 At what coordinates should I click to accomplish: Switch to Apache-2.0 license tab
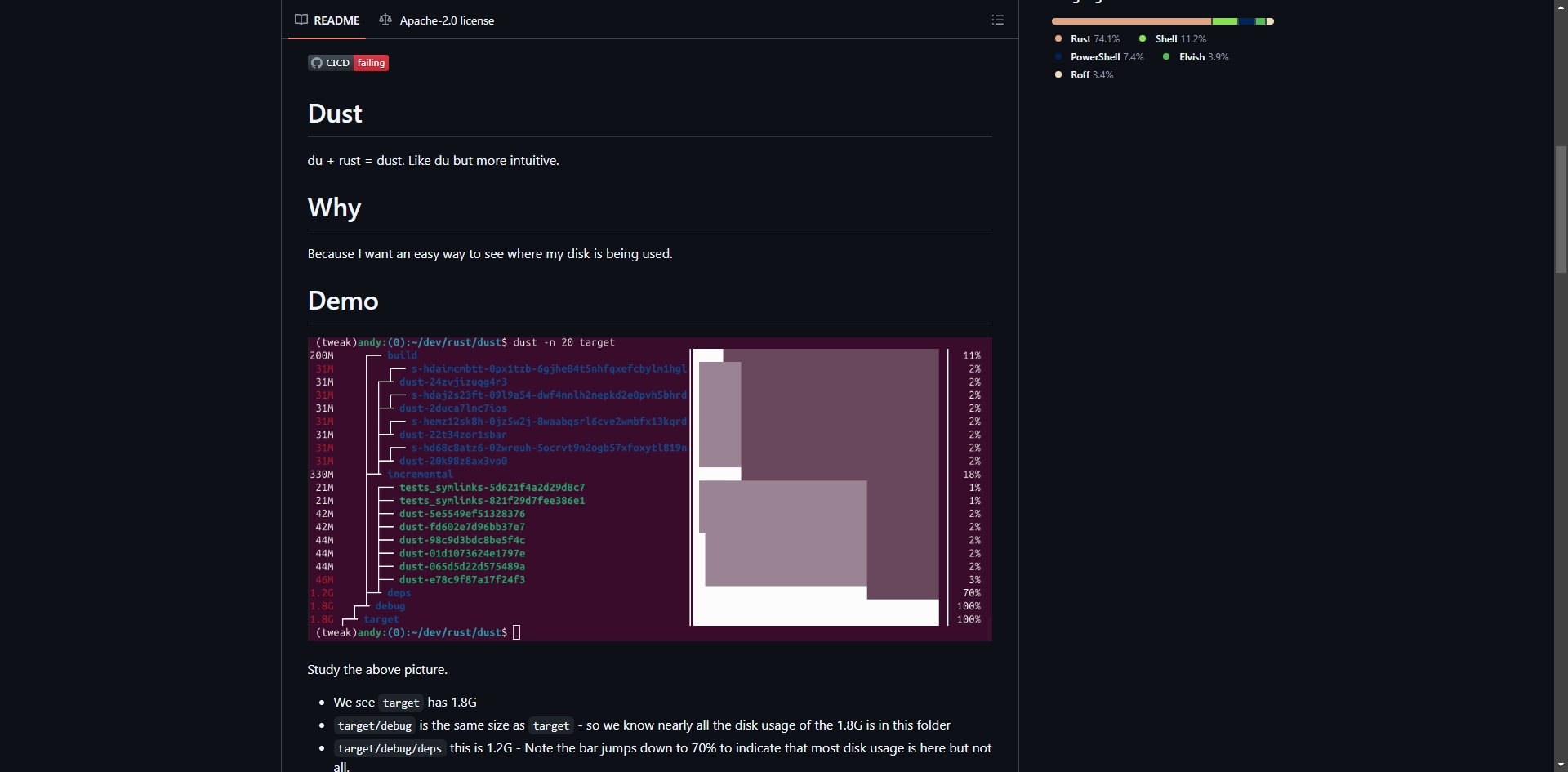click(437, 20)
